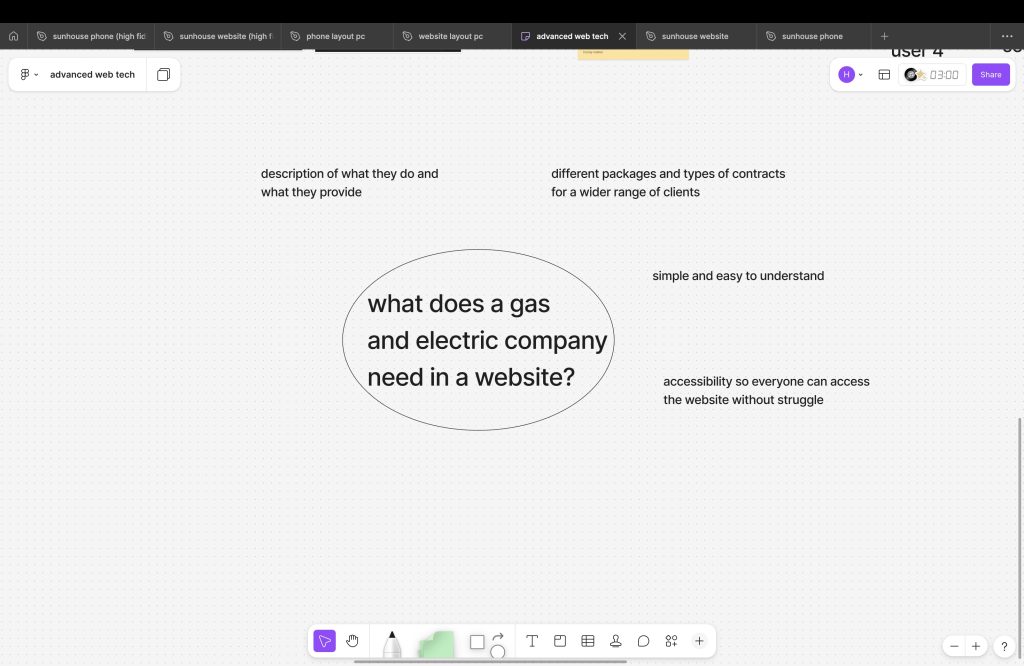Image resolution: width=1024 pixels, height=666 pixels.
Task: Switch to the sunhouse website tab
Action: point(694,36)
